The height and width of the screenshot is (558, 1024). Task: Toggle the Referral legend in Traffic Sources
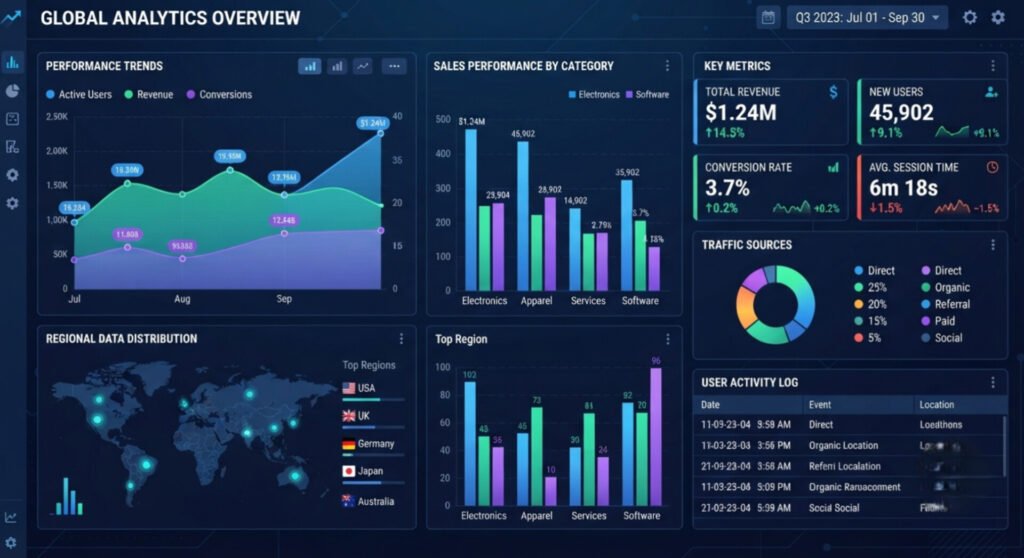(x=945, y=304)
